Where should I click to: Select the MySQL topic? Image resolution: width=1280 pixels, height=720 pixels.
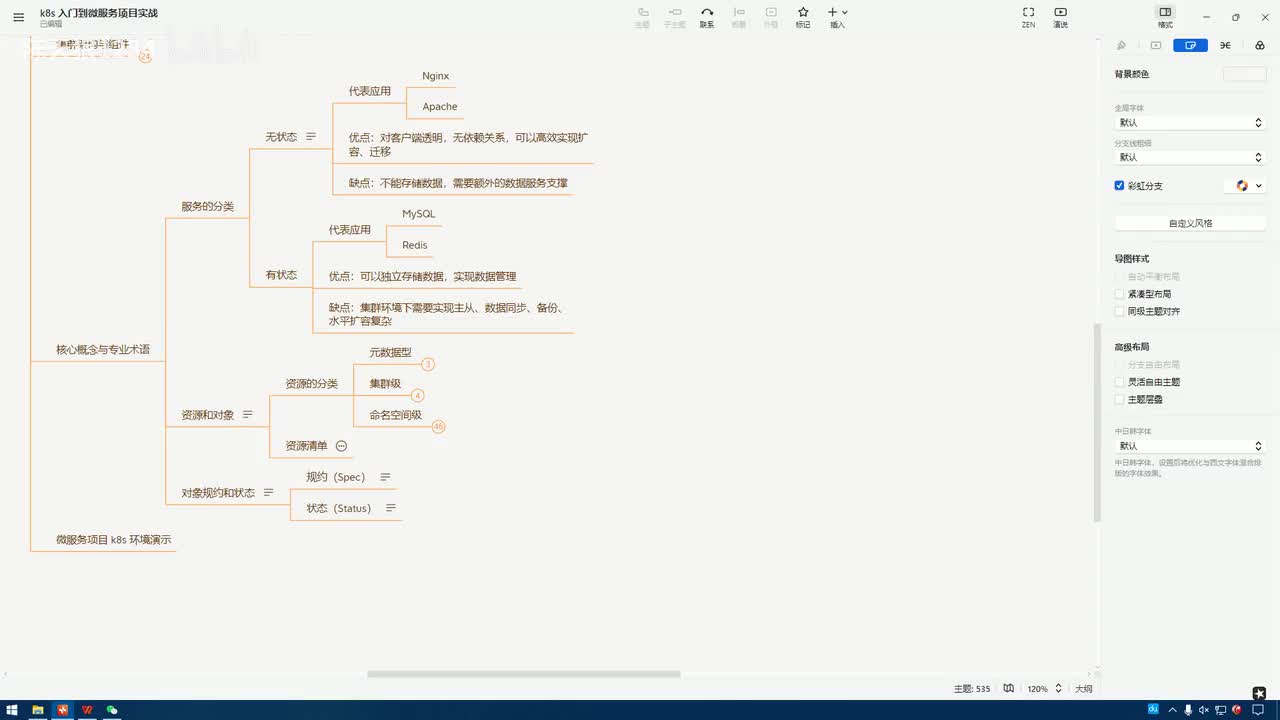coord(419,214)
